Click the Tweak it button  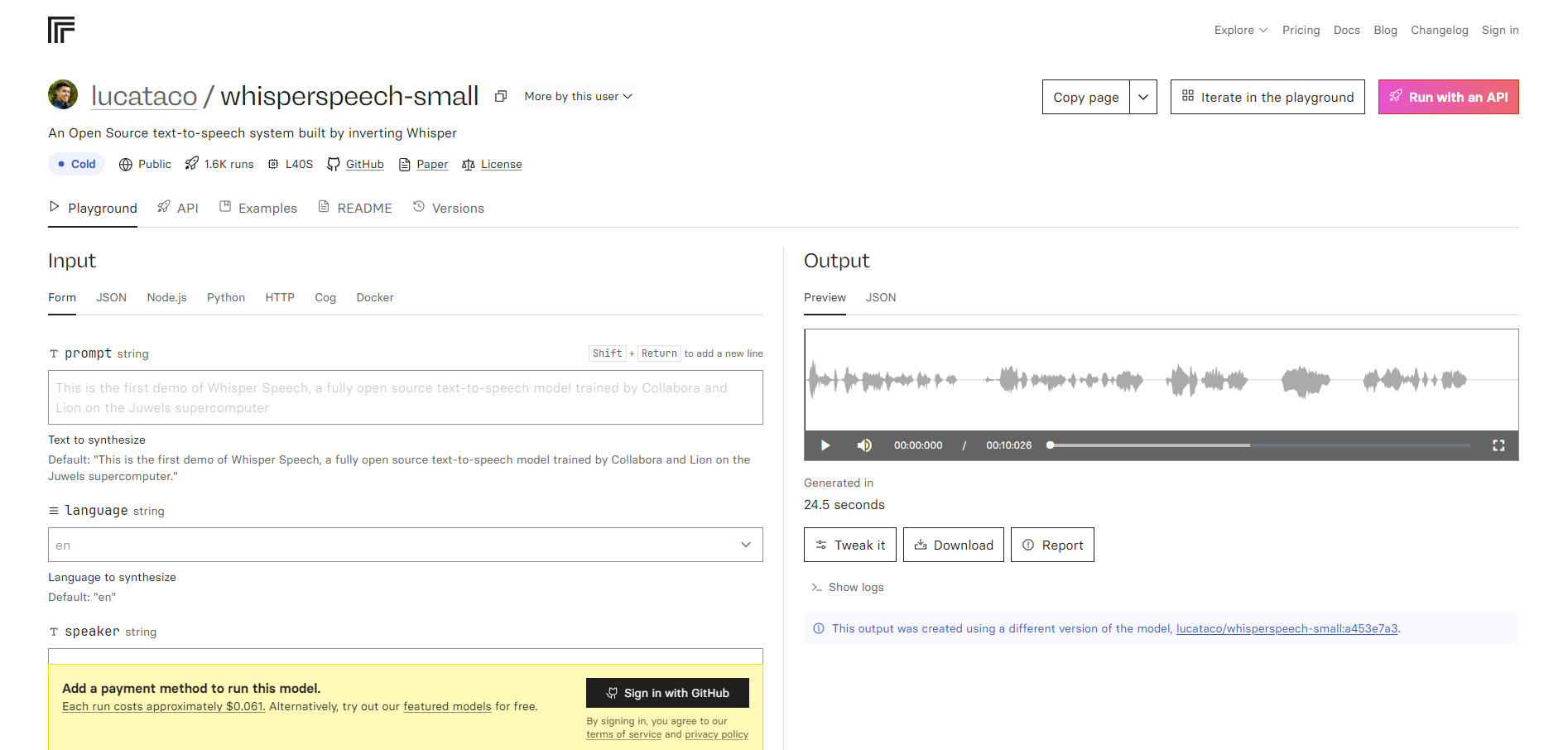850,545
